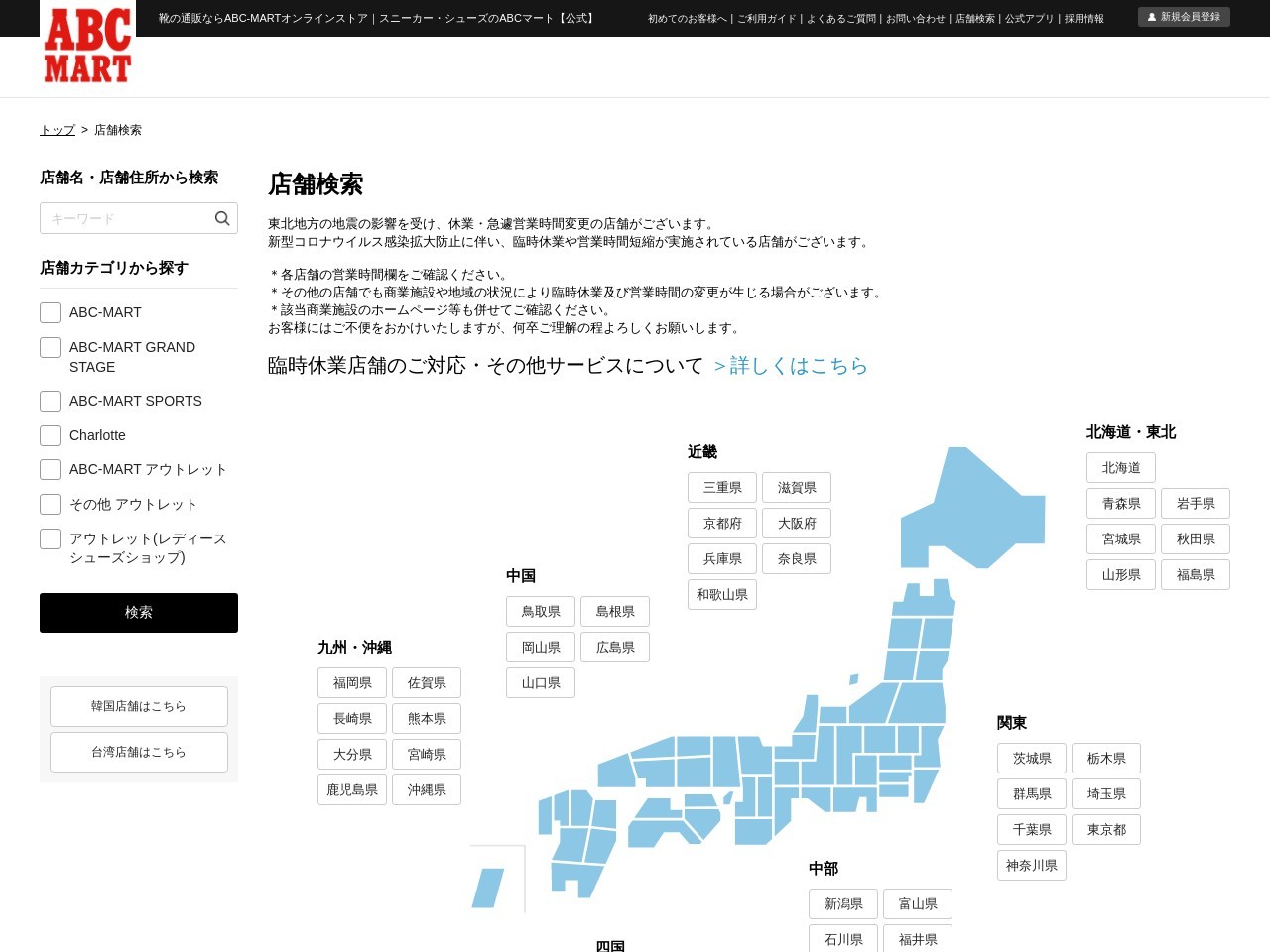
Task: Open 初めてのお客様へ in top menu
Action: click(x=688, y=19)
